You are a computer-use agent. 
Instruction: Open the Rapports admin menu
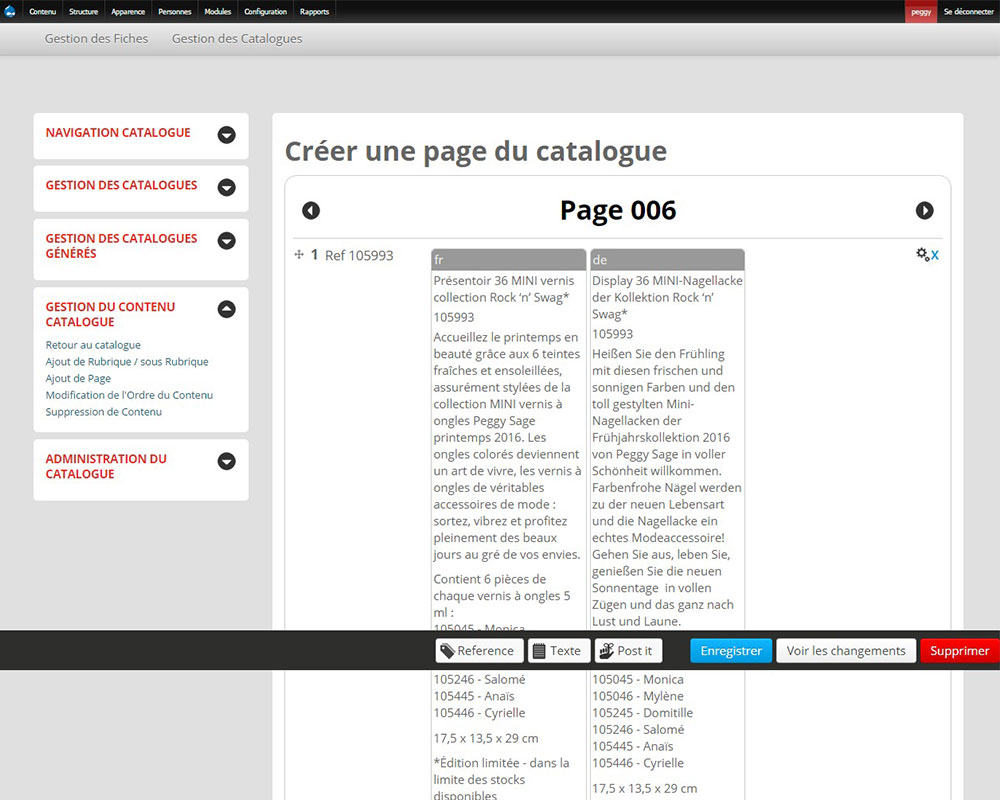[314, 11]
